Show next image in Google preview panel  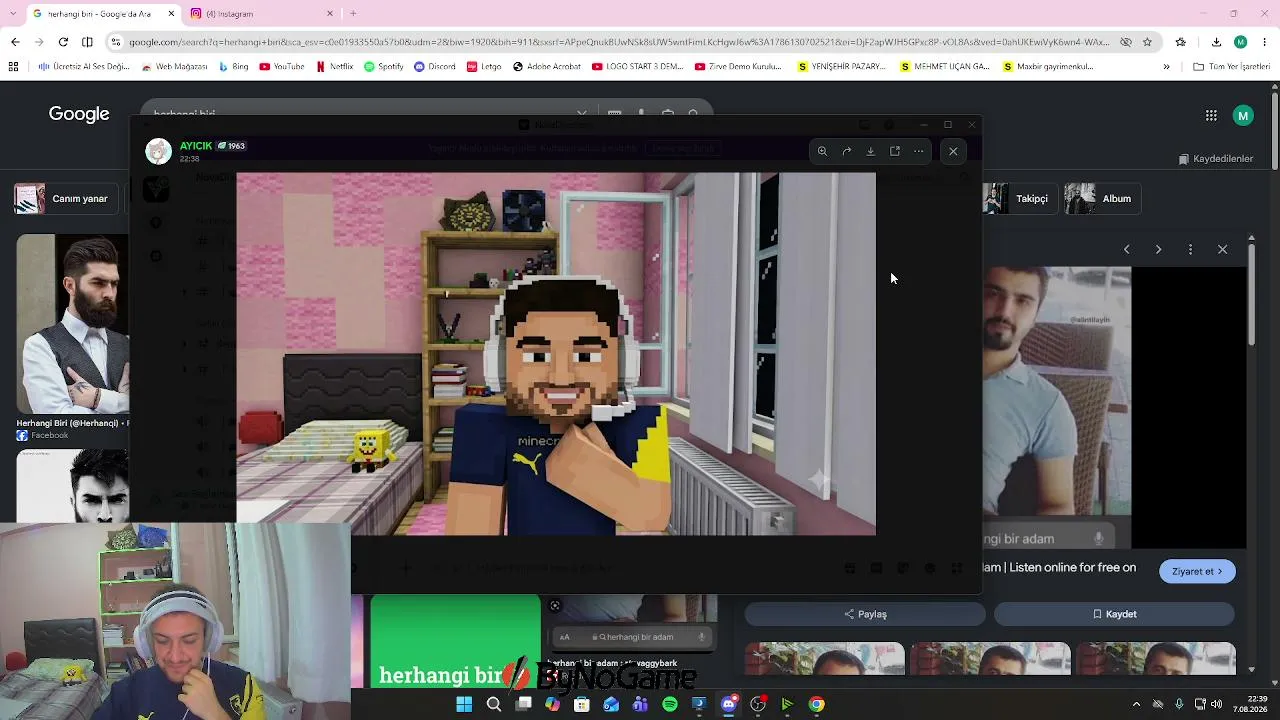pos(1158,249)
